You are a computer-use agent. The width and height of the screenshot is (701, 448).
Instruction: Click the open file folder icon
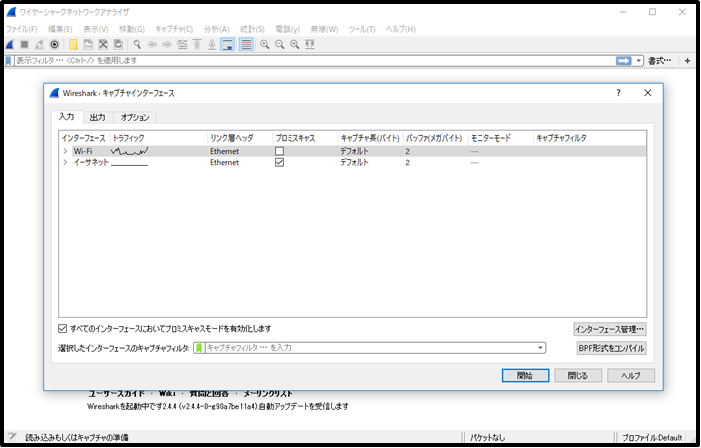point(73,44)
